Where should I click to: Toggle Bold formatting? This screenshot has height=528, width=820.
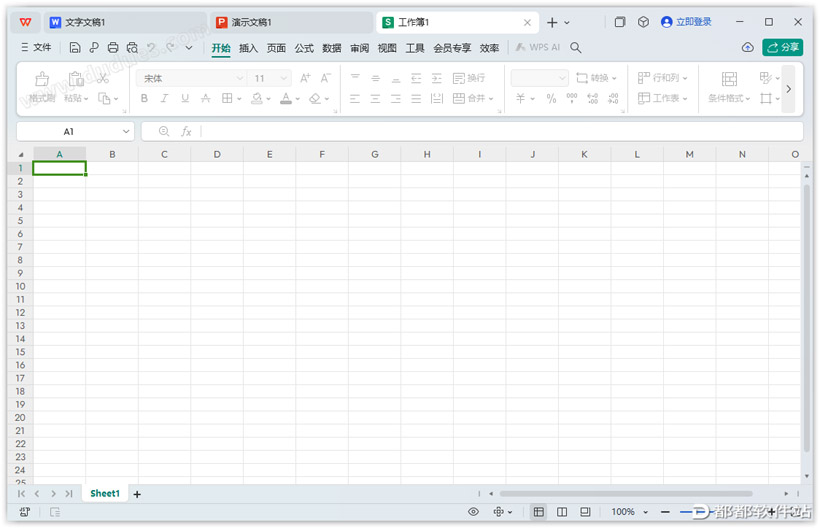click(x=144, y=98)
